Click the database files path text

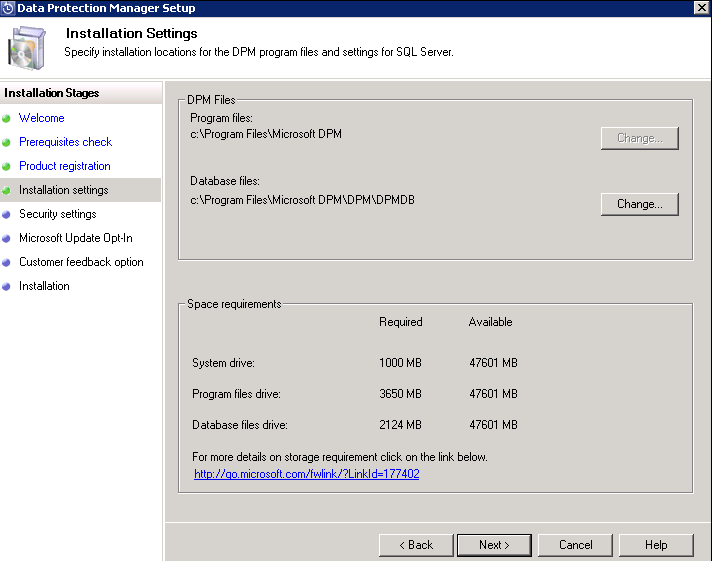point(302,200)
